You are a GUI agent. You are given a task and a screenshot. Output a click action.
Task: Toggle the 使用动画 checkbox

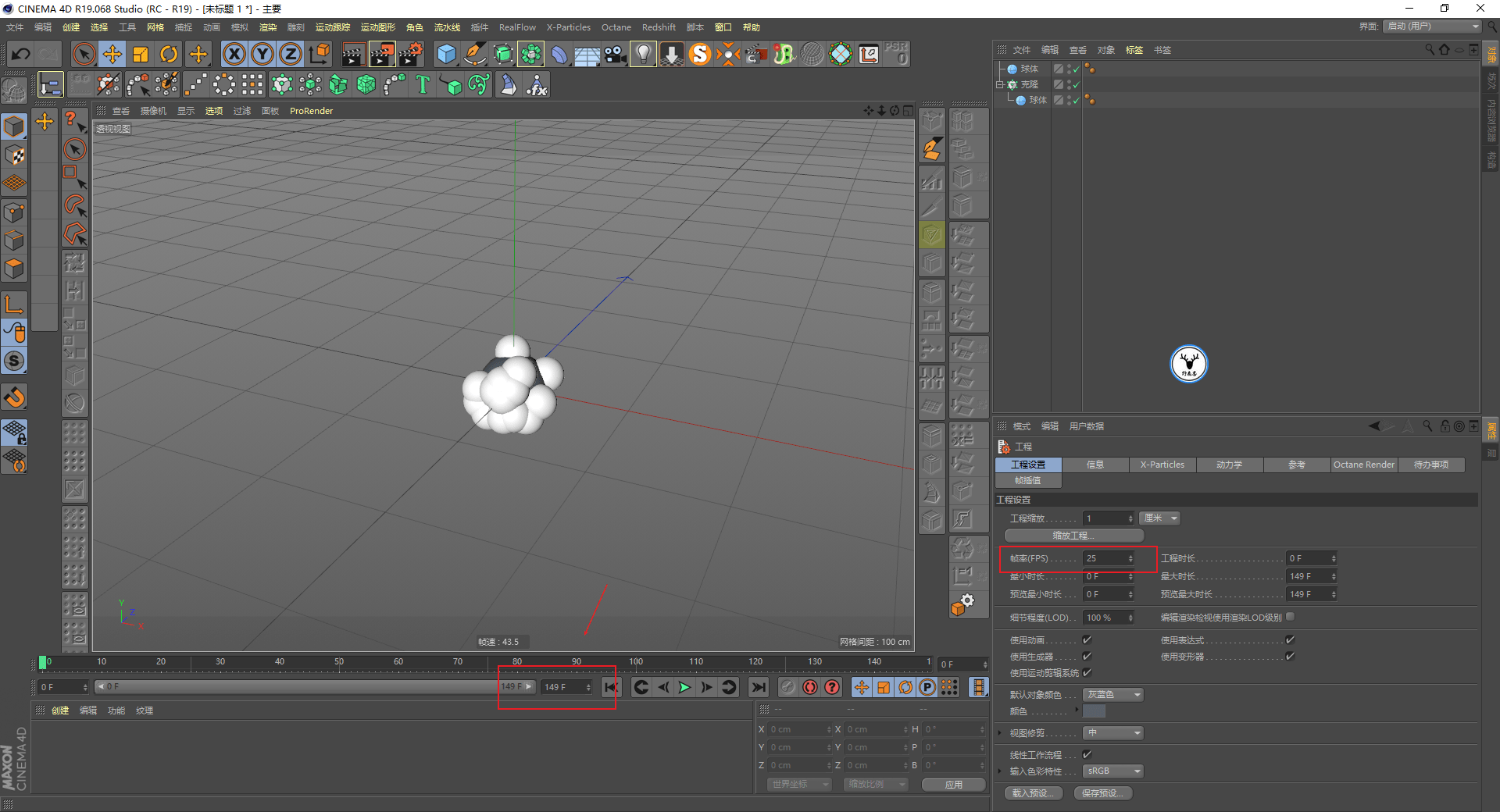[1087, 639]
